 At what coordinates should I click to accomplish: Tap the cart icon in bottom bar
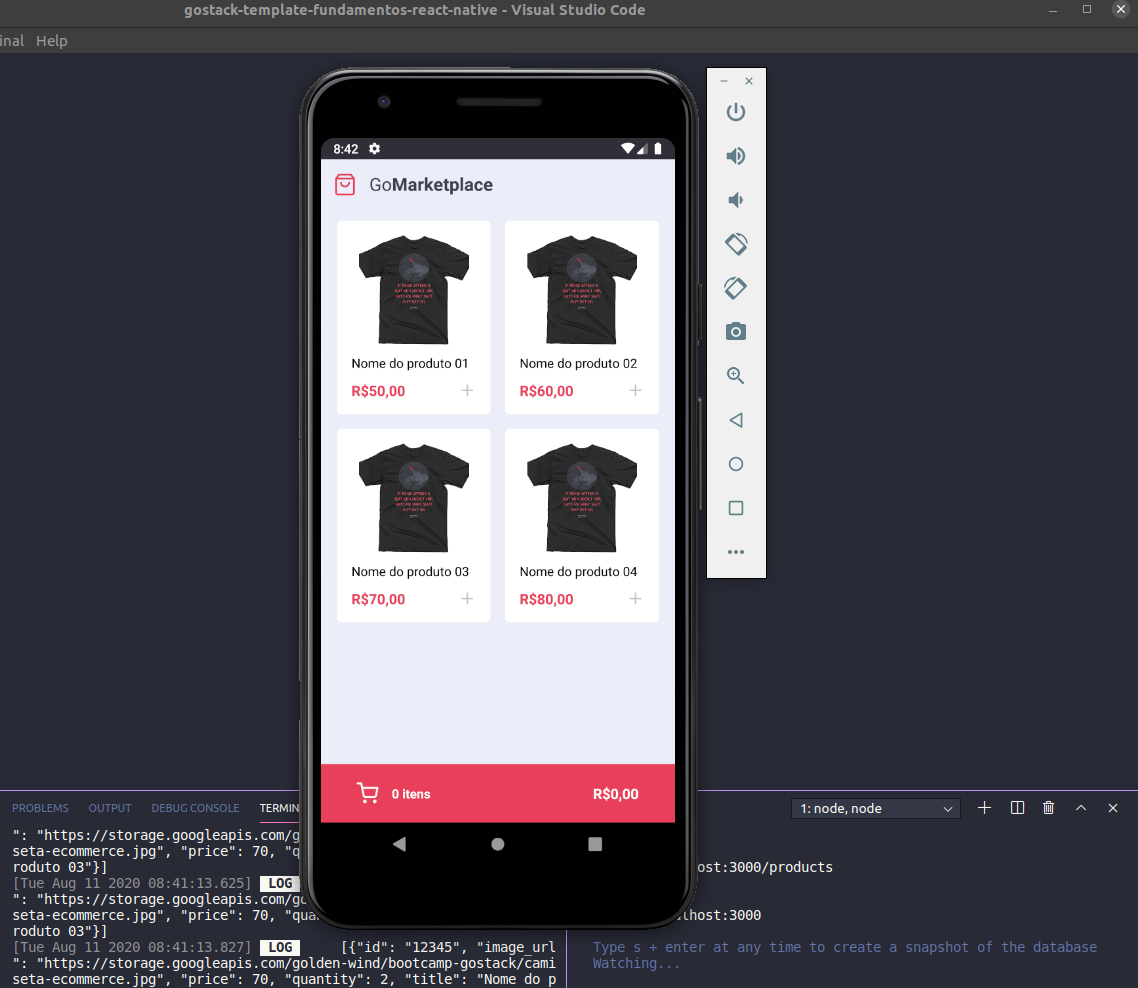pyautogui.click(x=368, y=793)
